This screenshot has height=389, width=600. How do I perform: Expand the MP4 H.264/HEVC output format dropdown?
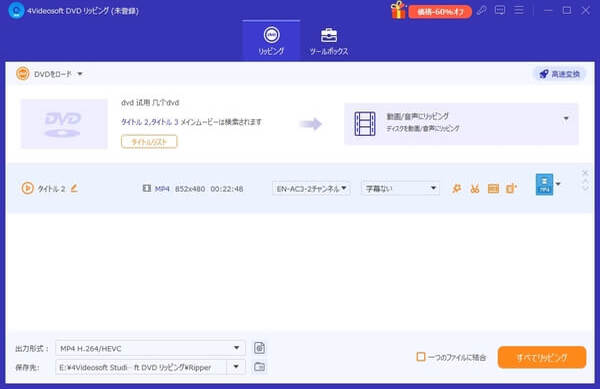(150, 348)
